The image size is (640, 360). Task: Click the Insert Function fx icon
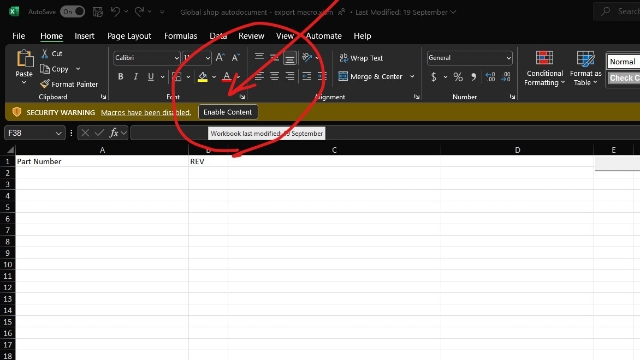(114, 133)
